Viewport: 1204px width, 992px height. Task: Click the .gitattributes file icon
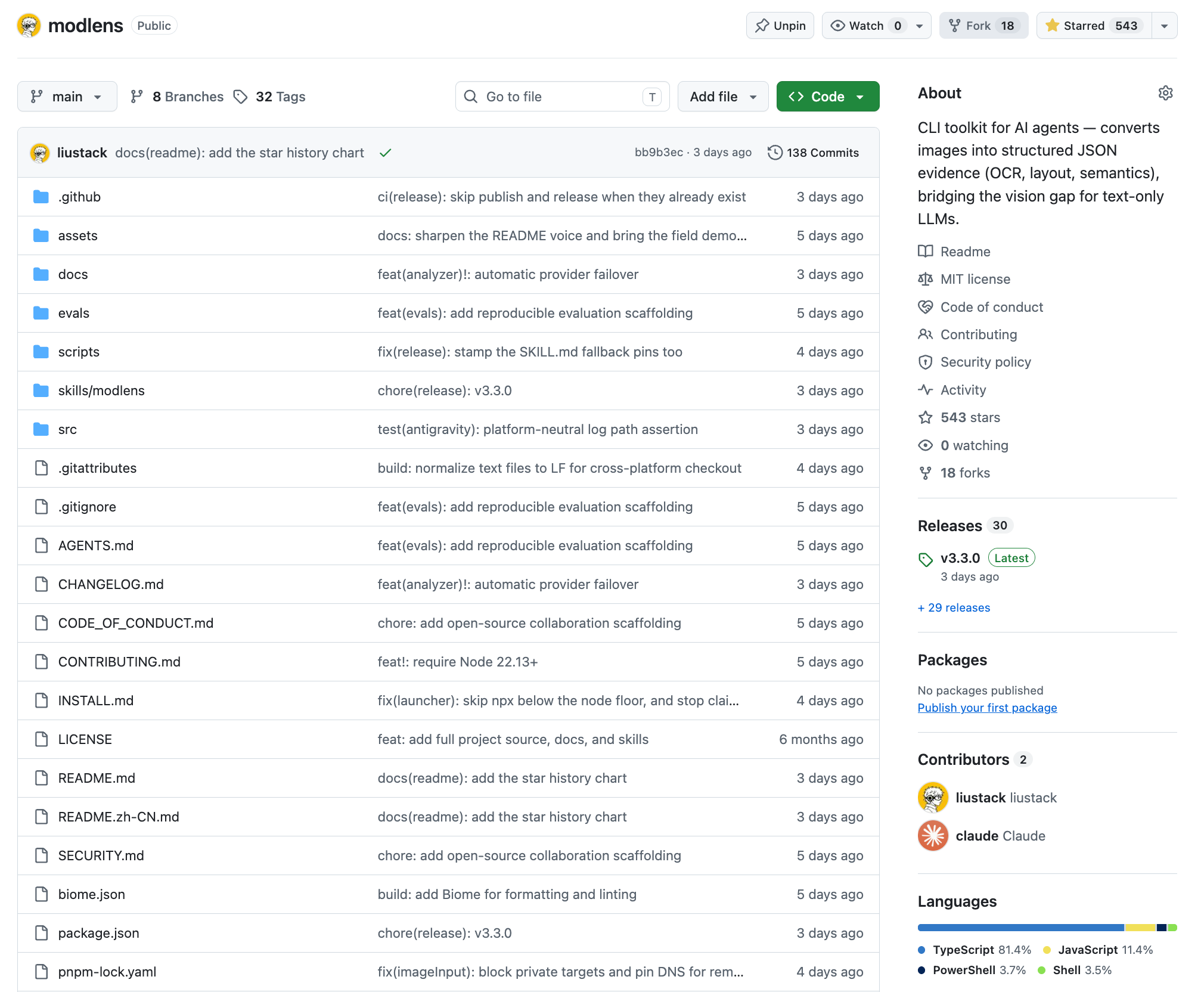coord(41,468)
